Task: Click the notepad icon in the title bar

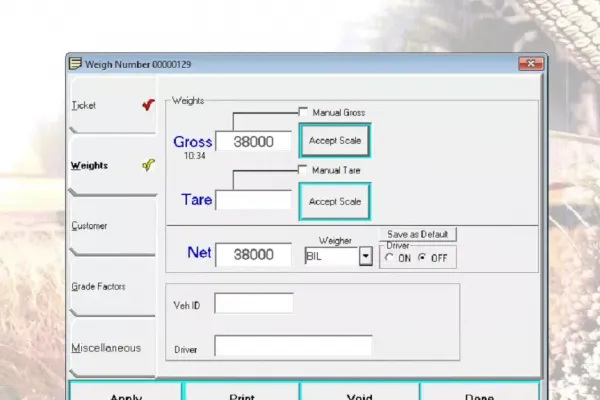Action: pyautogui.click(x=75, y=64)
